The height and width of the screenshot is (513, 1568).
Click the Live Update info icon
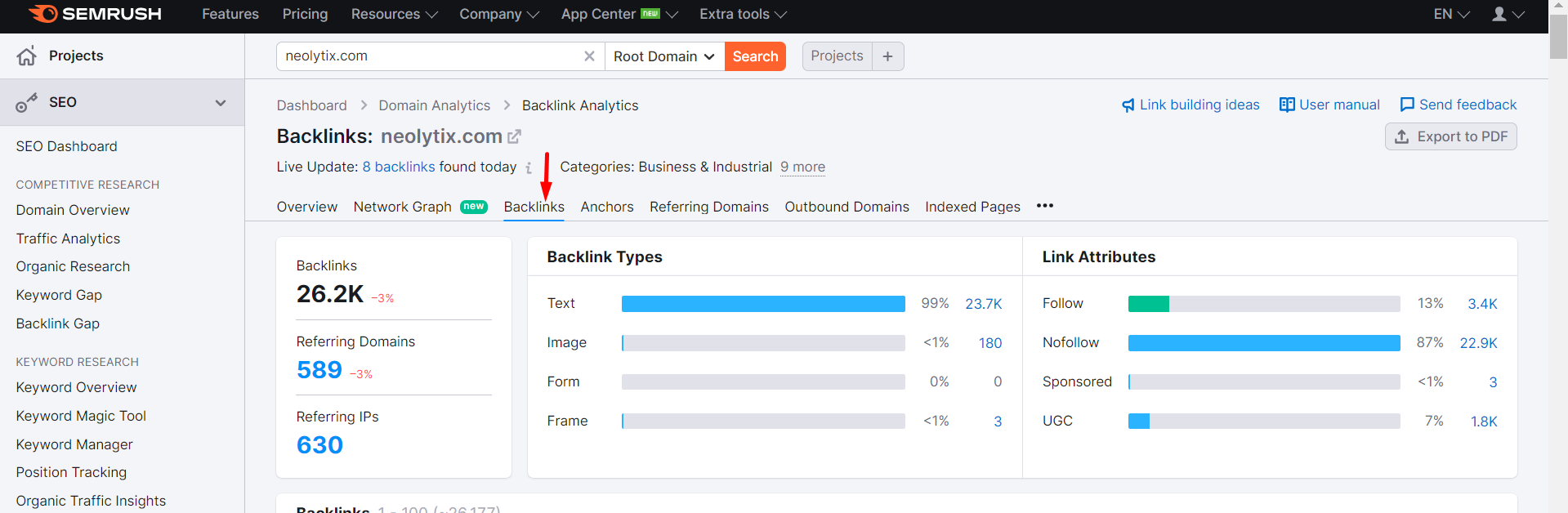click(529, 167)
